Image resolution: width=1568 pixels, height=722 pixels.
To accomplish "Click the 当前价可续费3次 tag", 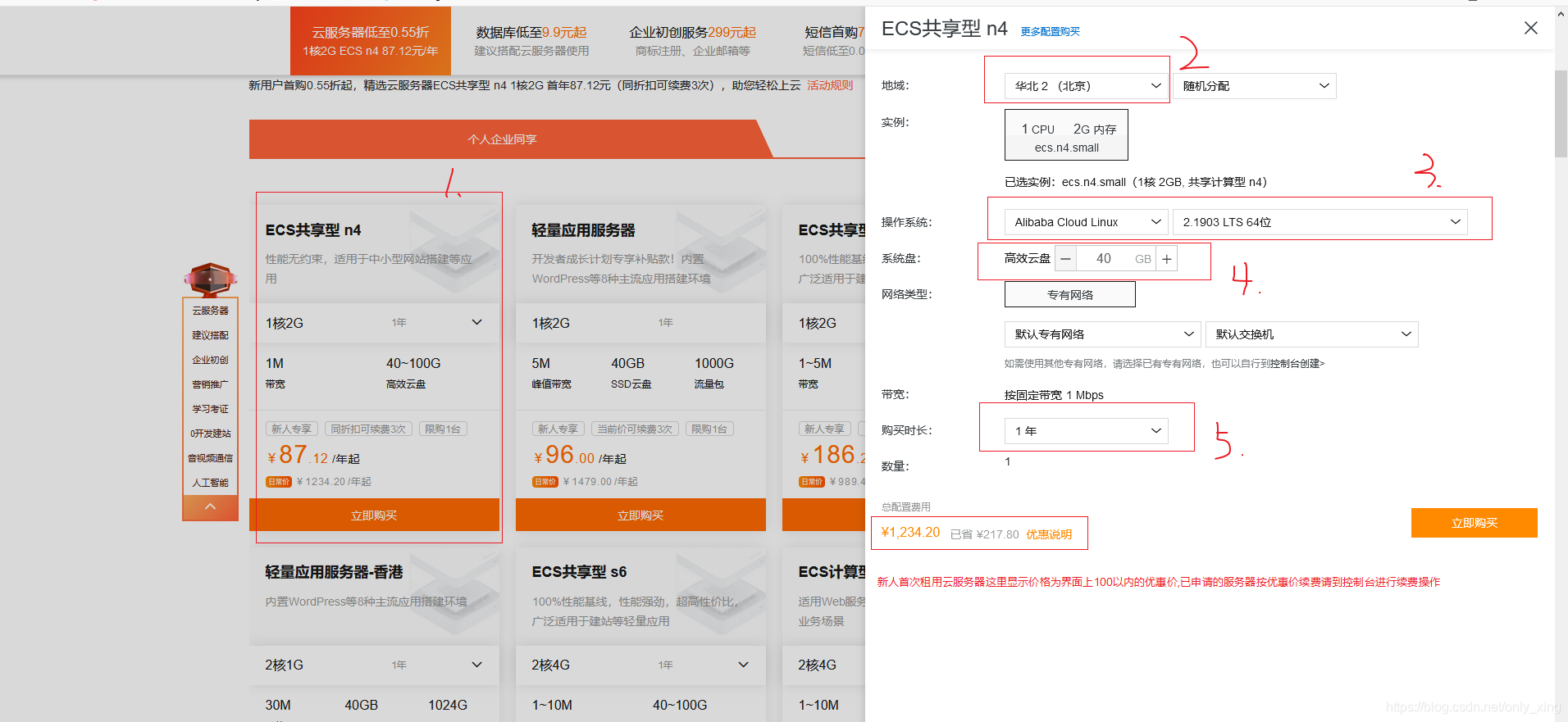I will point(635,429).
